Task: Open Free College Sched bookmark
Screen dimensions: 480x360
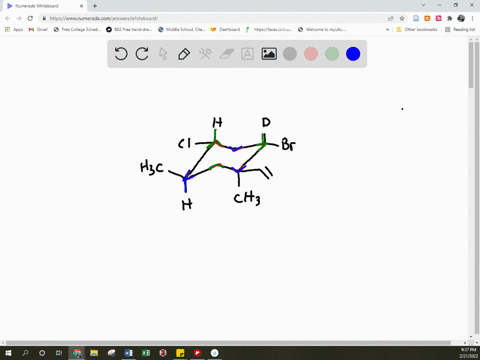Action: (77, 29)
